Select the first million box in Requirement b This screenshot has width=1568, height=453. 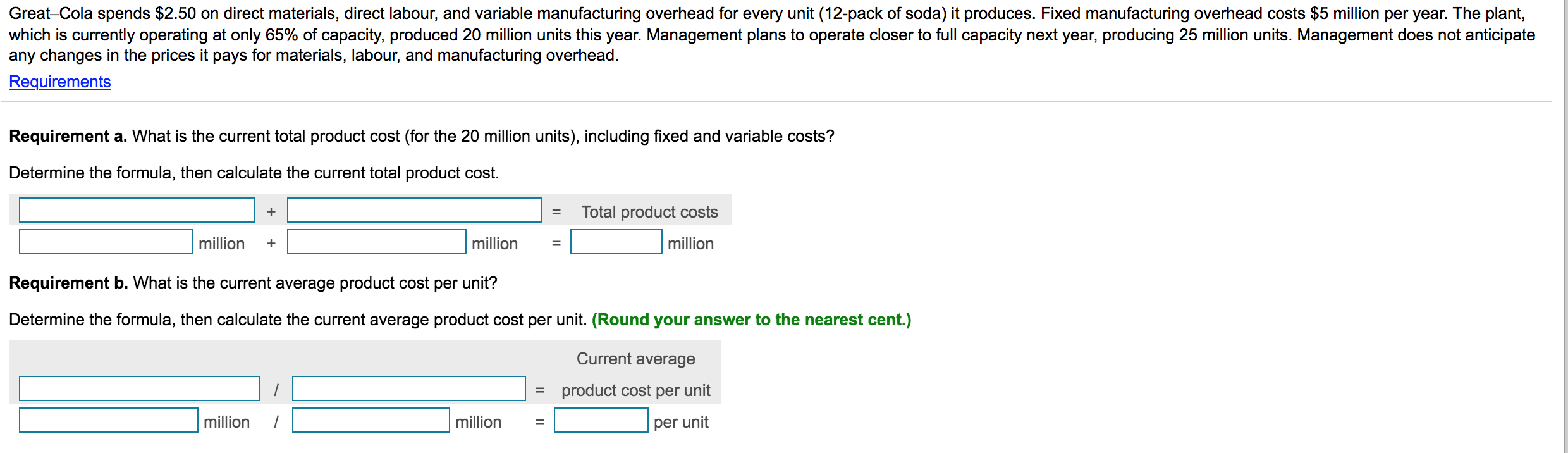point(107,421)
